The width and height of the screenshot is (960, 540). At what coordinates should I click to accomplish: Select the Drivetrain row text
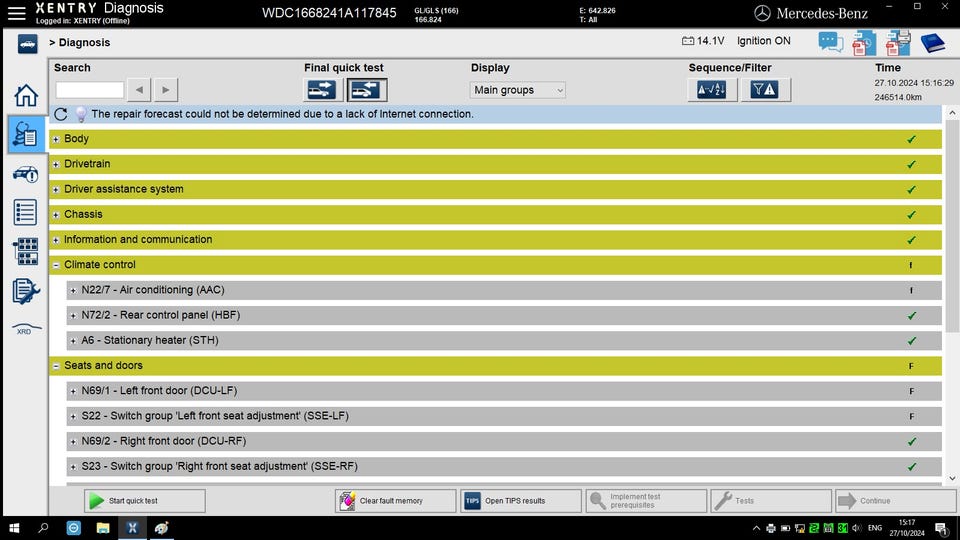tap(87, 163)
